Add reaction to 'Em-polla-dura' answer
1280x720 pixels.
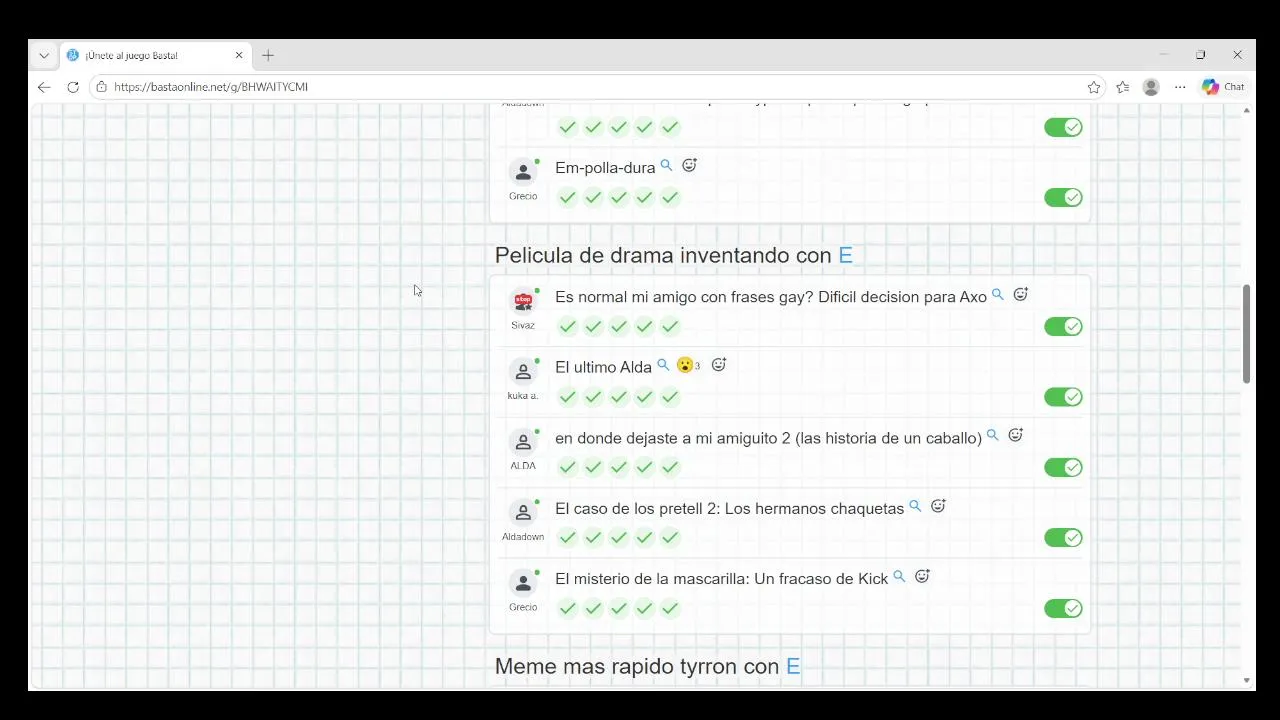click(689, 166)
